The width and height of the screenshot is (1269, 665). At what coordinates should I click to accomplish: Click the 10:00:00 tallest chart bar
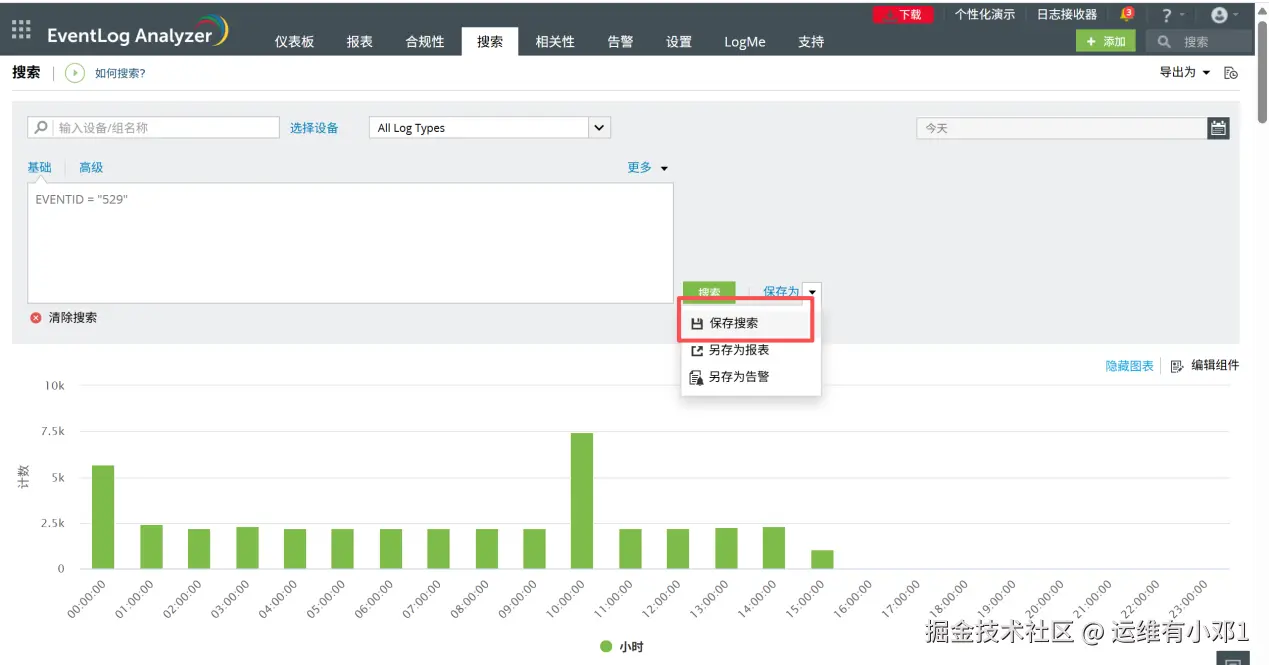coord(582,500)
